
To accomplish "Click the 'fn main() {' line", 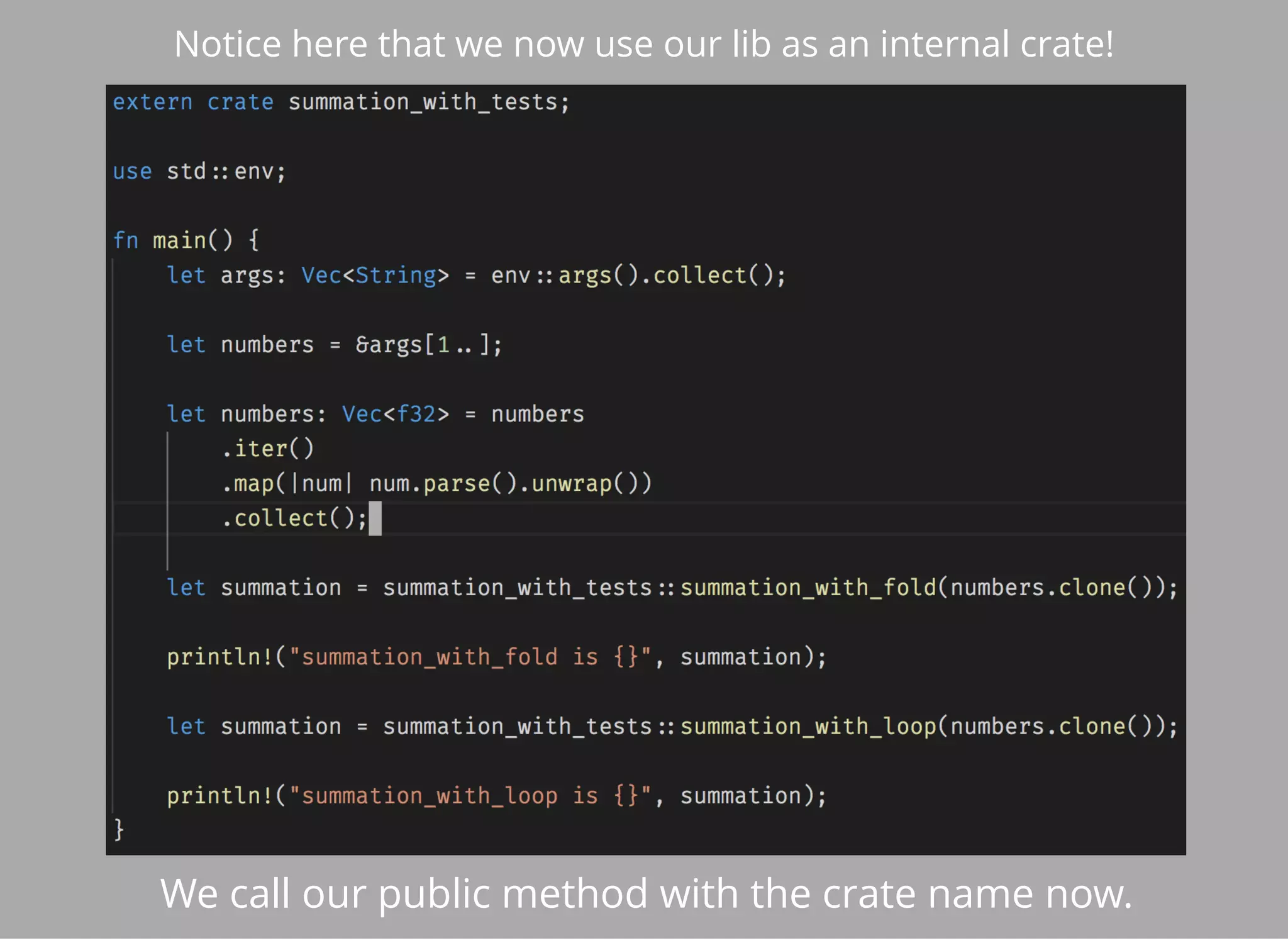I will tap(186, 240).
